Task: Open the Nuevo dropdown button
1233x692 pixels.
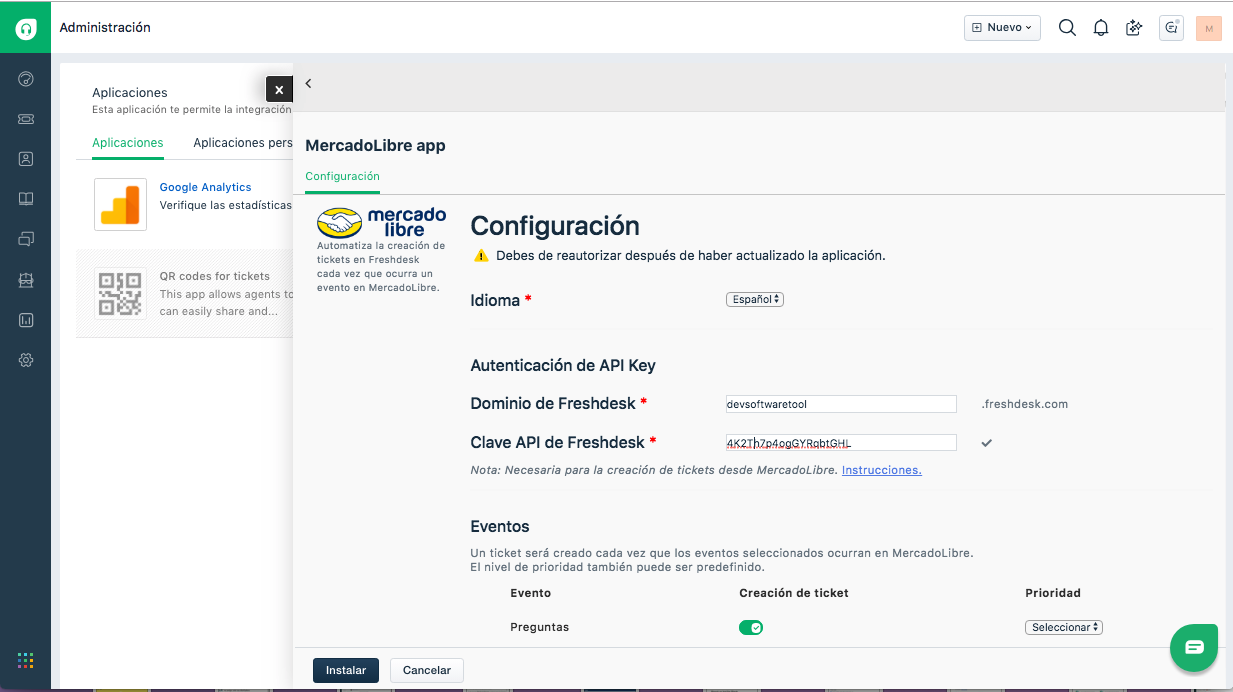Action: (1002, 28)
